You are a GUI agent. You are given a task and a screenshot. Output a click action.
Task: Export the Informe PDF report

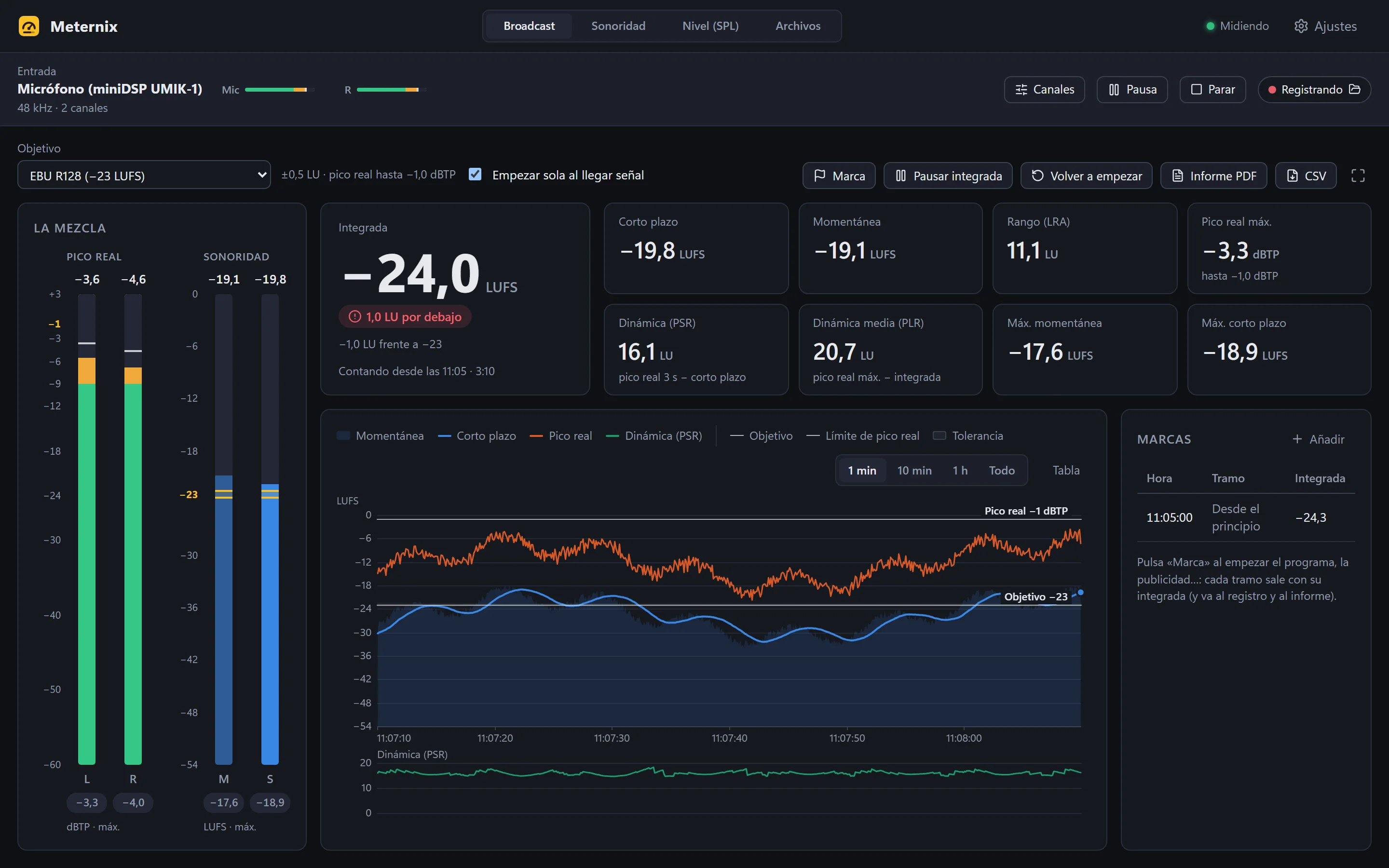(1213, 176)
